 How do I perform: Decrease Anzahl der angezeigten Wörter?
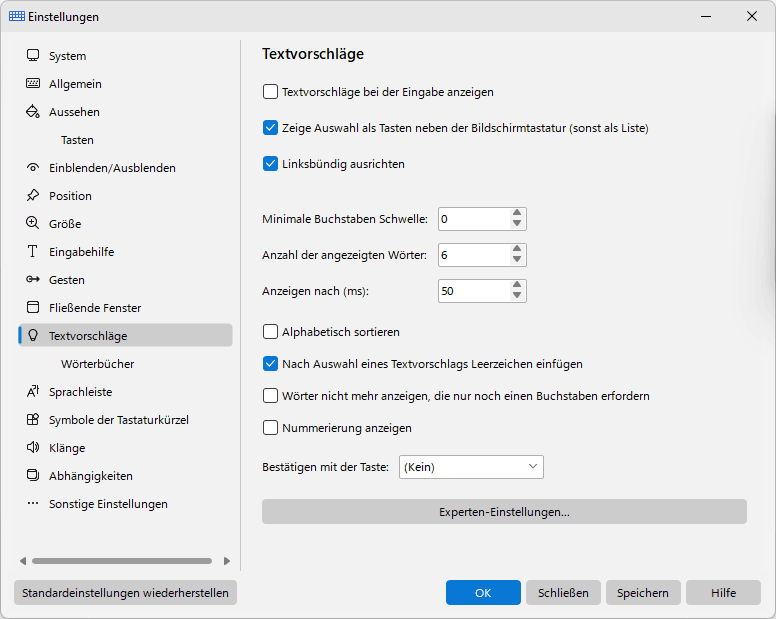pyautogui.click(x=517, y=260)
